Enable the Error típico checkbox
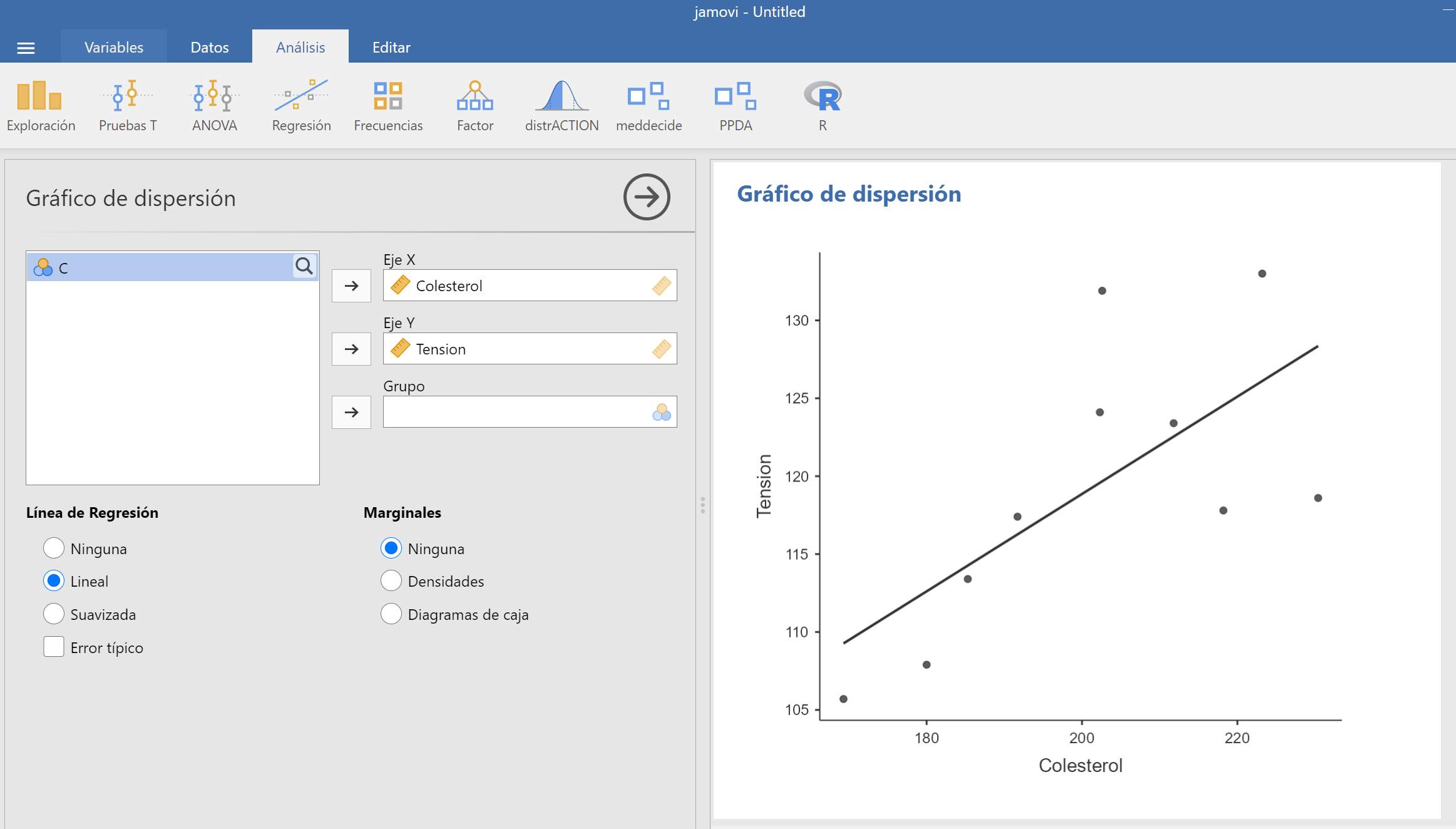The image size is (1456, 829). click(54, 647)
